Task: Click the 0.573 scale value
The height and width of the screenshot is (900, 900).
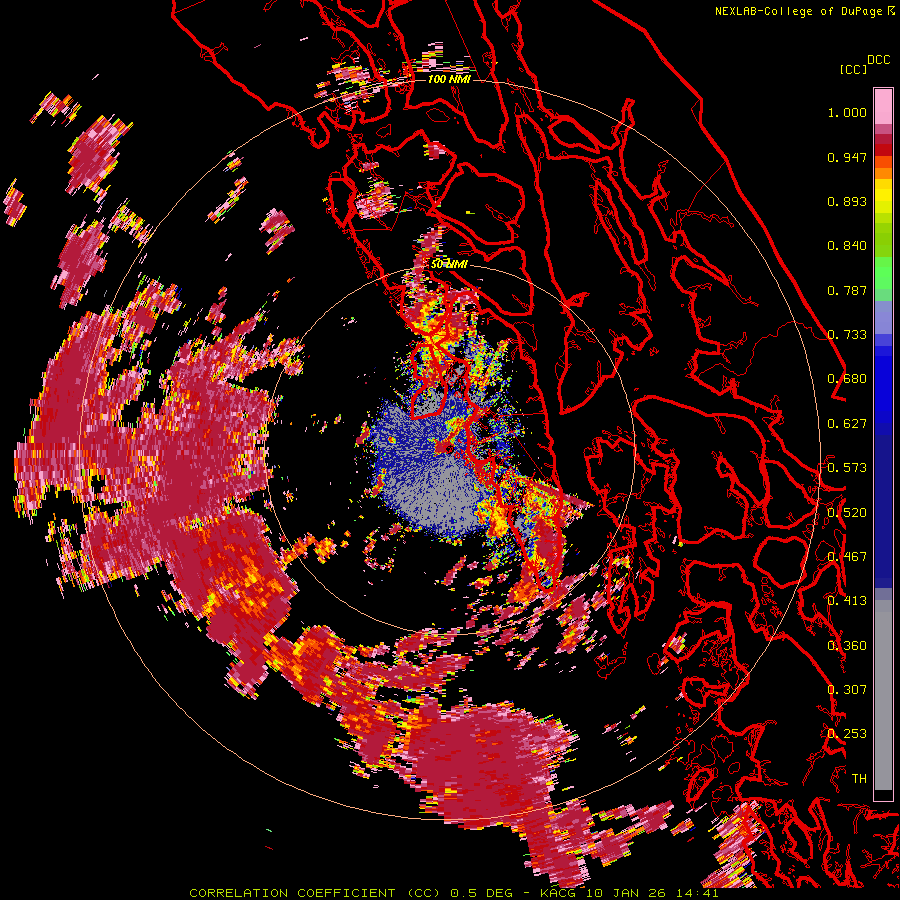Action: click(847, 468)
